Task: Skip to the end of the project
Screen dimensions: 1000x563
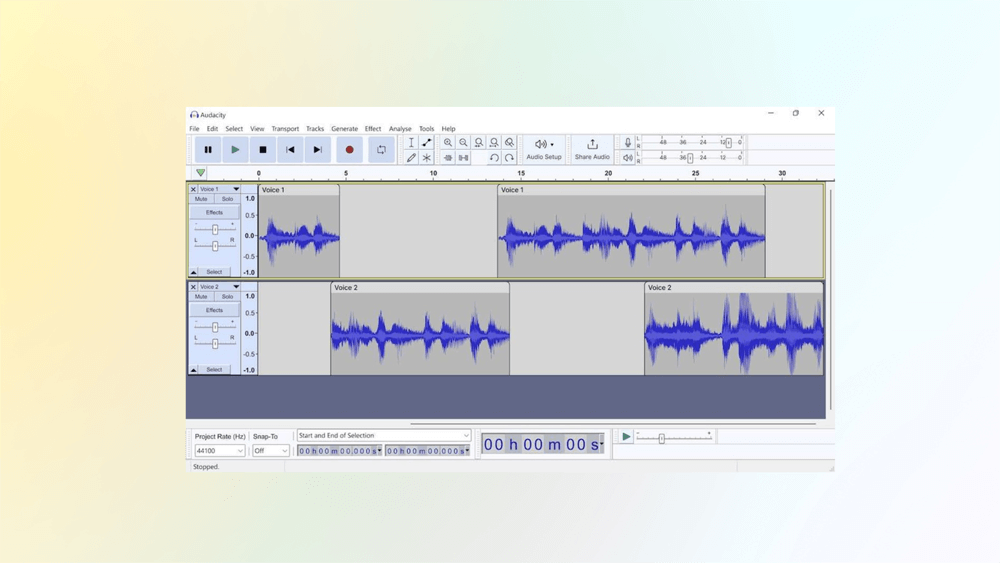Action: coord(318,150)
